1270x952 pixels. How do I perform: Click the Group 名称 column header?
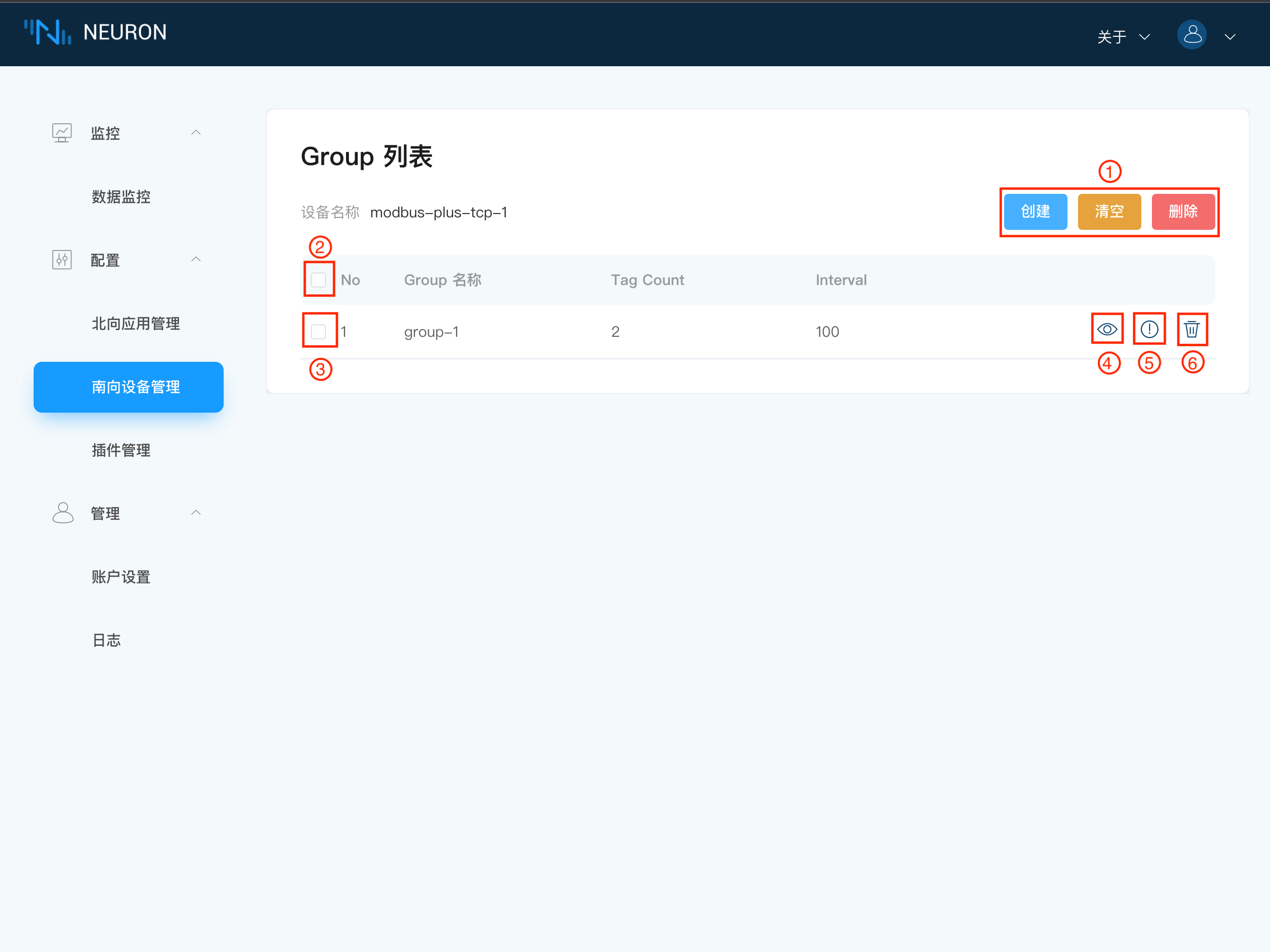tap(443, 280)
